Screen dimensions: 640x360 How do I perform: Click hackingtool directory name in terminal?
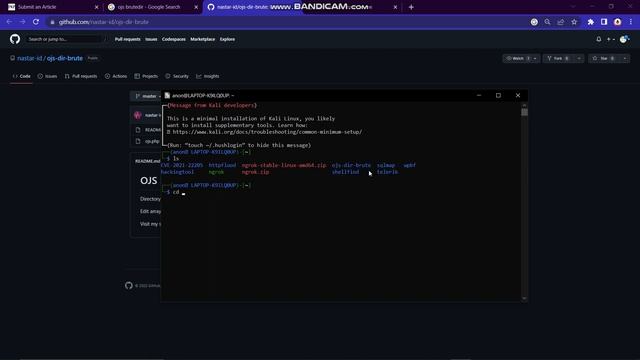coord(177,172)
